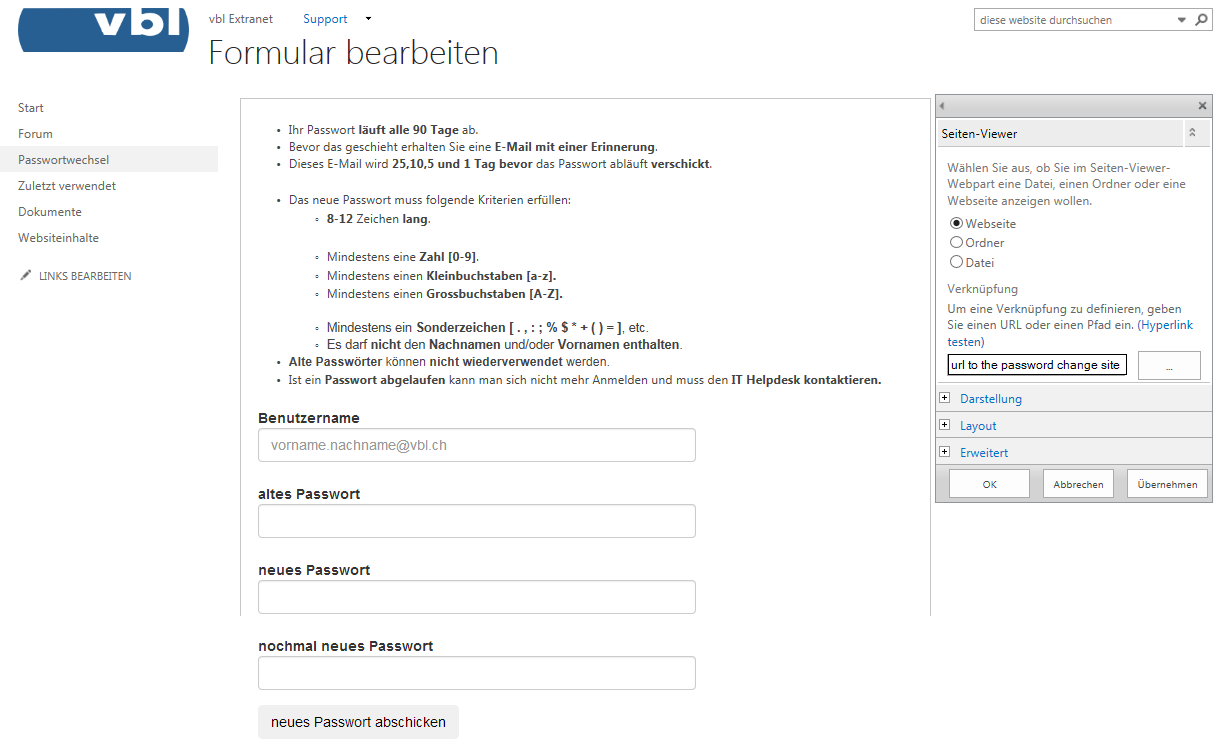Viewport: 1227px width, 748px height.
Task: Collapse the Seiten-Viewer section chevron
Action: (x=1192, y=133)
